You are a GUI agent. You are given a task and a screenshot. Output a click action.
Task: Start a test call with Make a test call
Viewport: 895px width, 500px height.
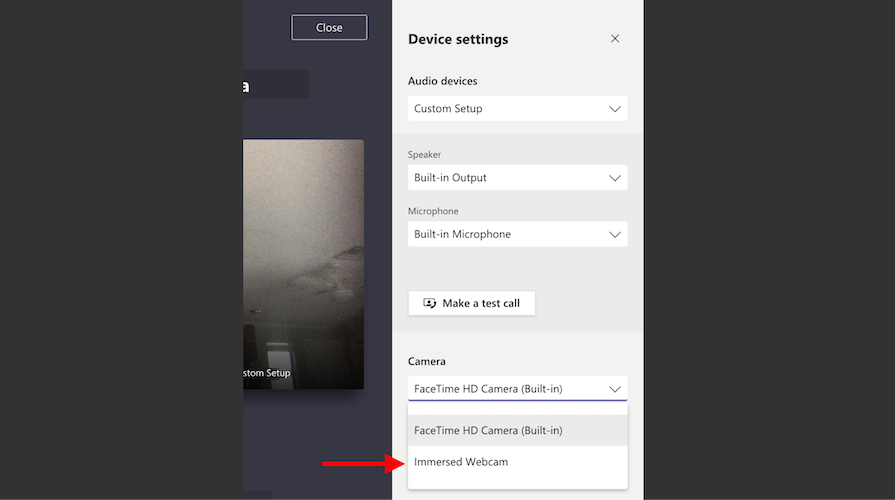pos(472,303)
